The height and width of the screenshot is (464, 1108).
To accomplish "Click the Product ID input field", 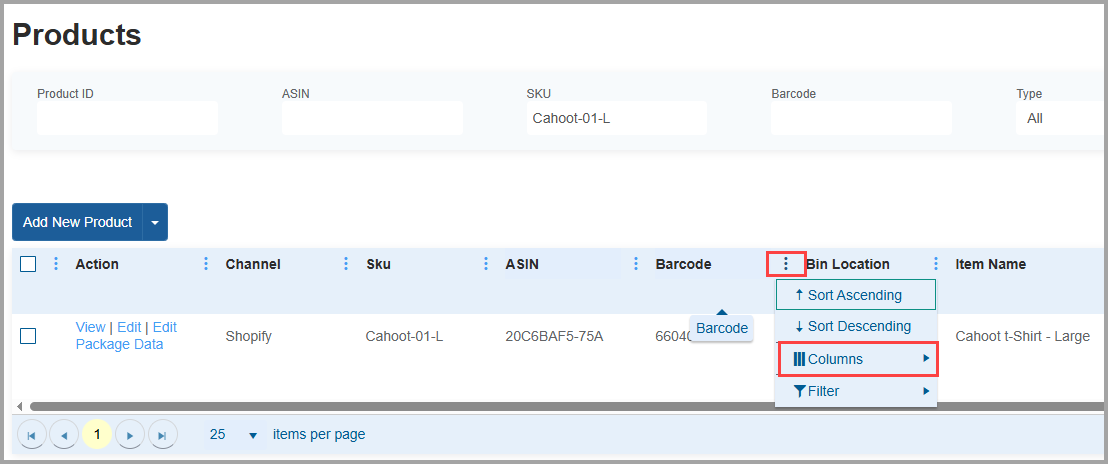I will click(127, 118).
